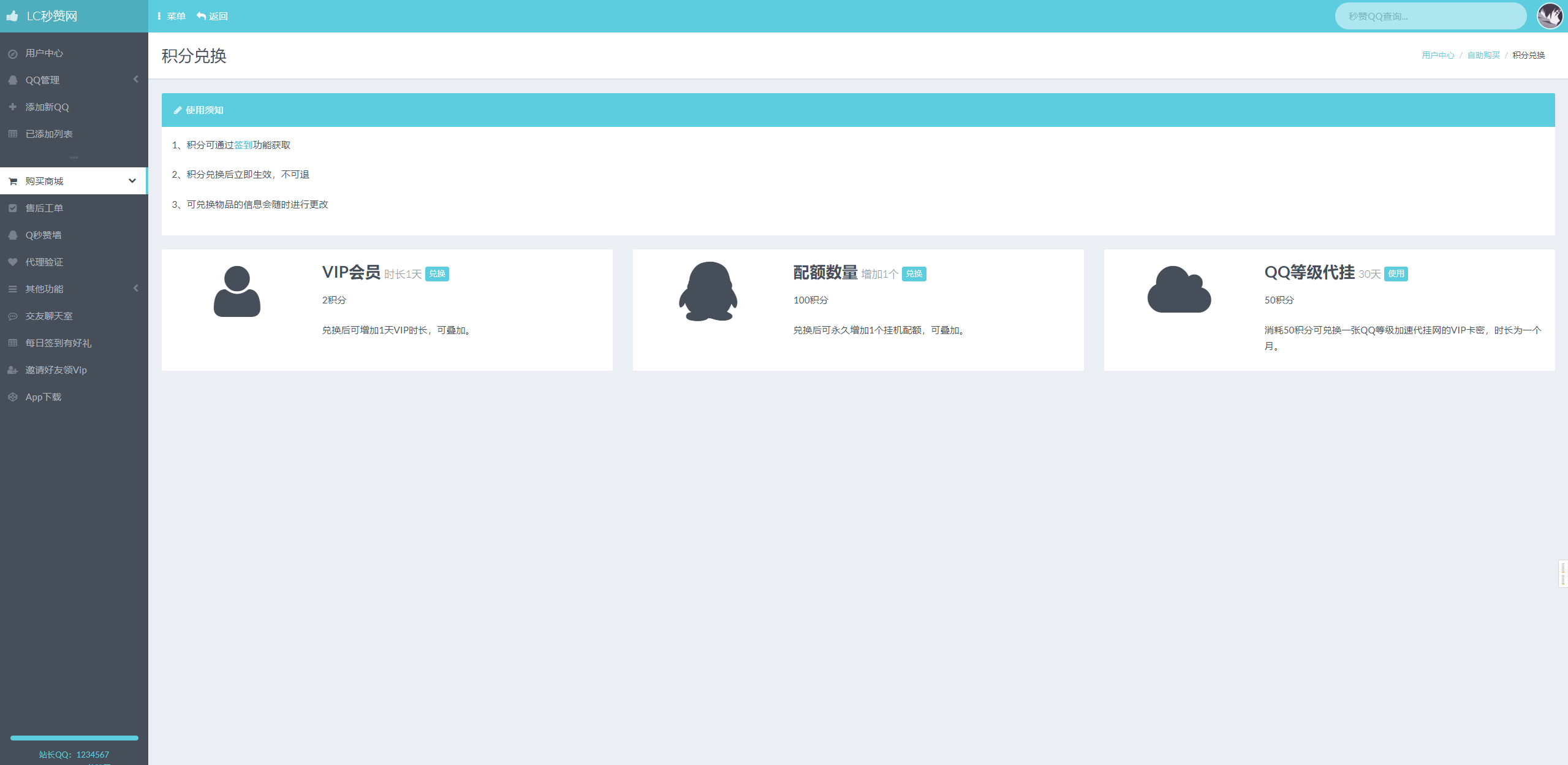The height and width of the screenshot is (765, 1568).
Task: Click the 签到 link in usage notes
Action: click(243, 145)
